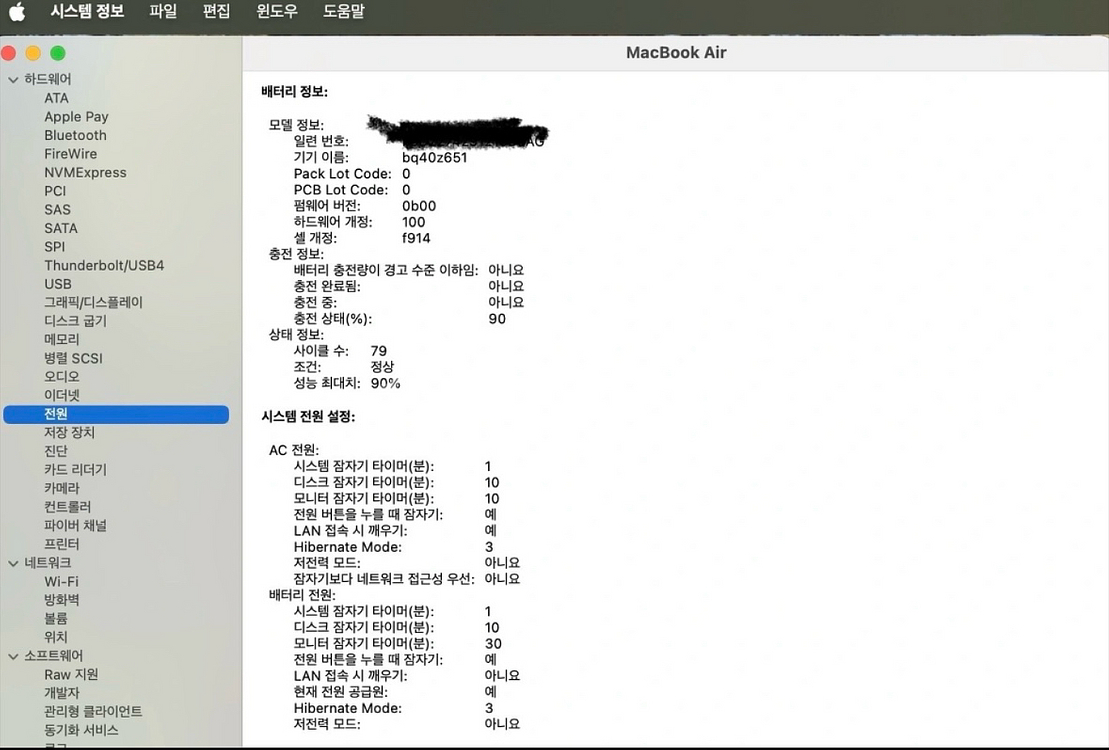Click the 성능 최대치 value 90%
Viewport: 1109px width, 750px height.
[385, 383]
